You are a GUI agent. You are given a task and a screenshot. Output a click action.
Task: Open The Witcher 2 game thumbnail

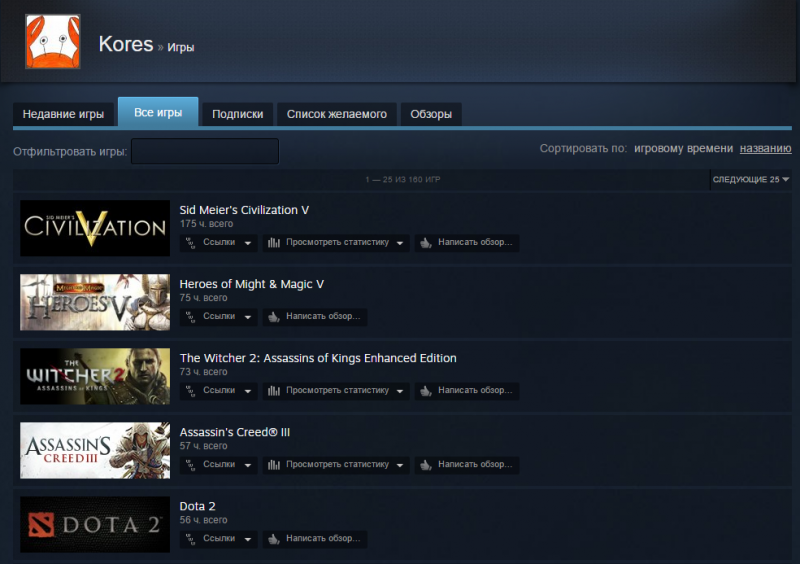click(95, 376)
